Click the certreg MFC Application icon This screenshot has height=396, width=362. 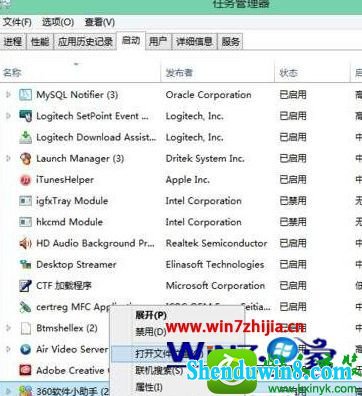pos(25,307)
